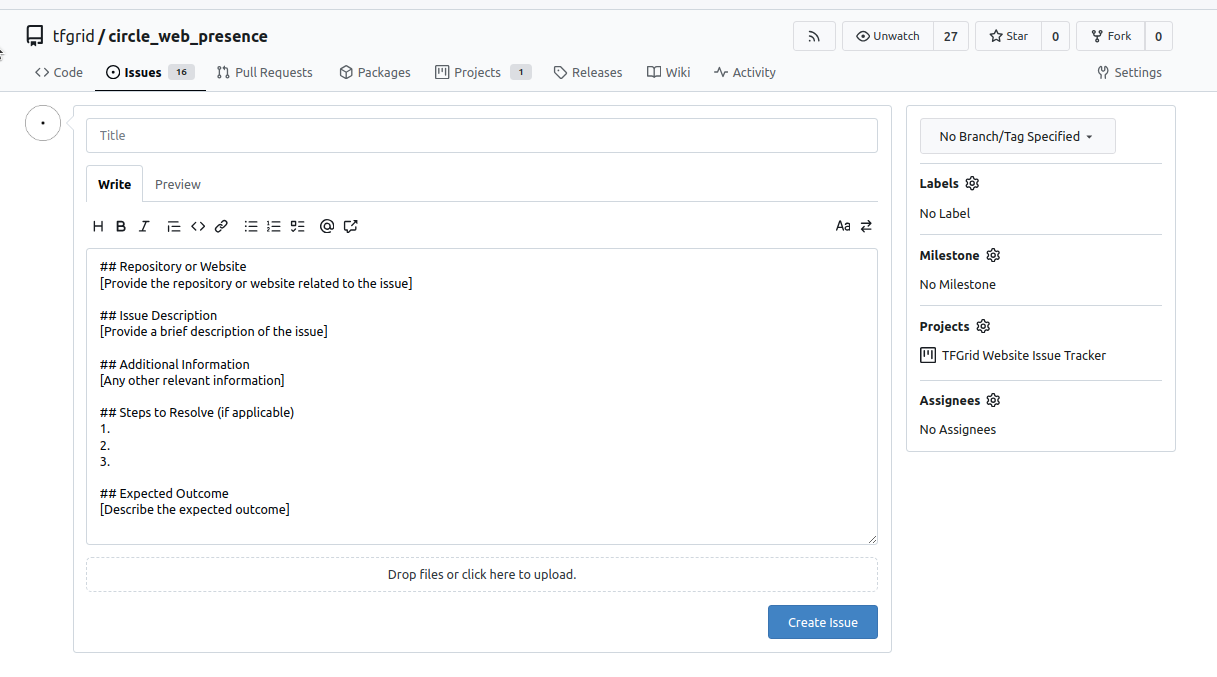Open the Labels gear selector
The height and width of the screenshot is (677, 1217).
point(972,184)
